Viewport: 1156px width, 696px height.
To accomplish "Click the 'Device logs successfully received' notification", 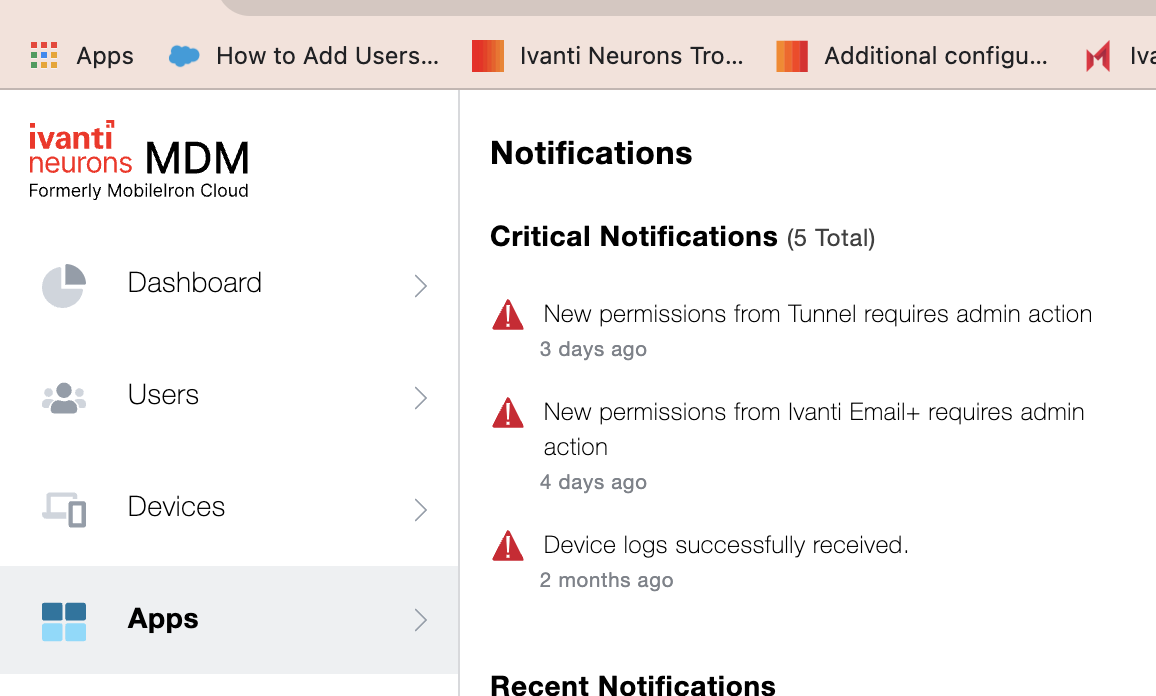I will 724,545.
